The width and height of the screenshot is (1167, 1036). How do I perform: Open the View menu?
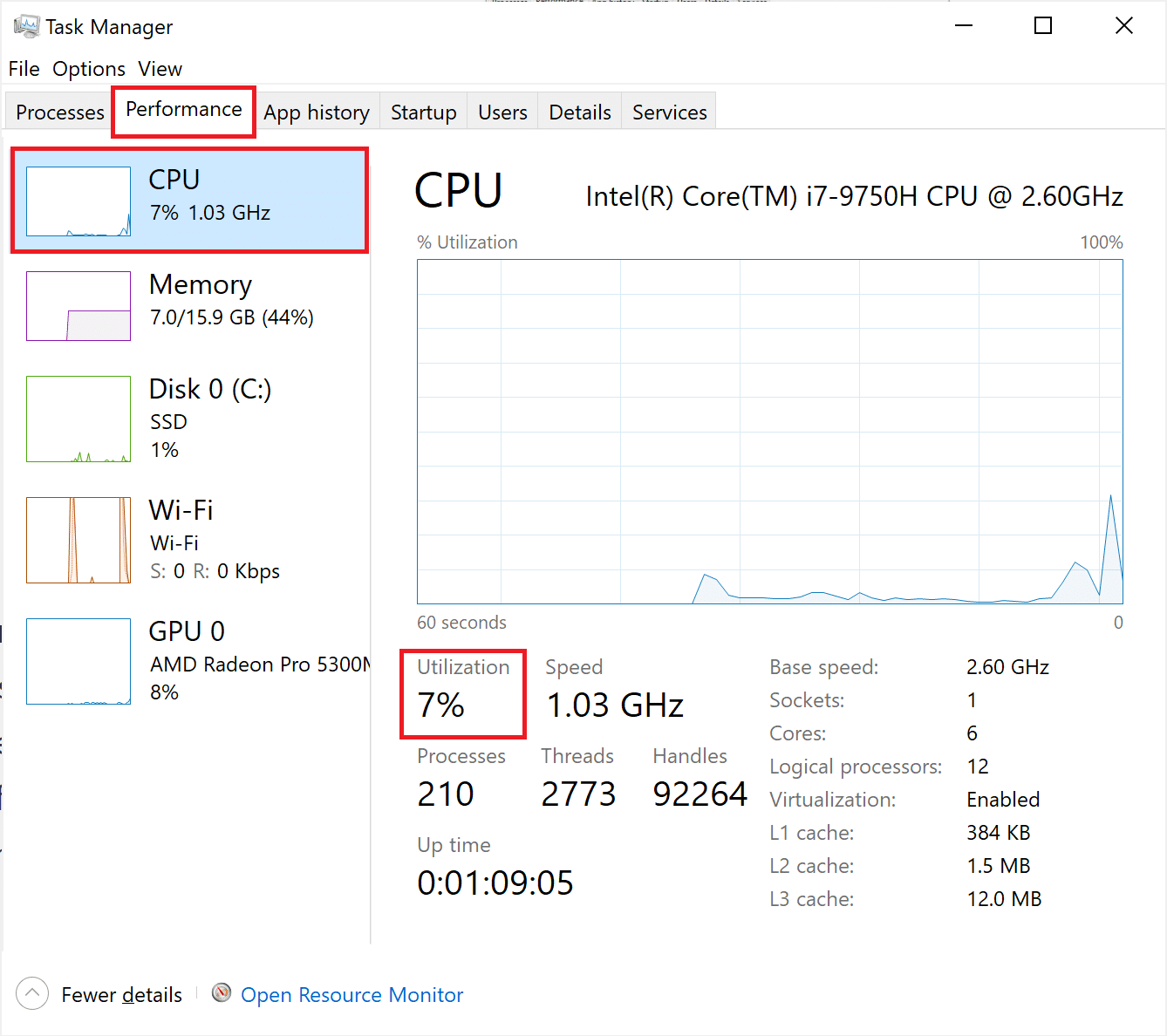pos(160,69)
